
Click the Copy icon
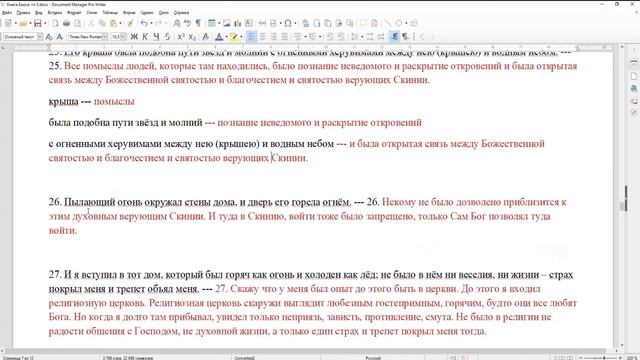pyautogui.click(x=102, y=23)
